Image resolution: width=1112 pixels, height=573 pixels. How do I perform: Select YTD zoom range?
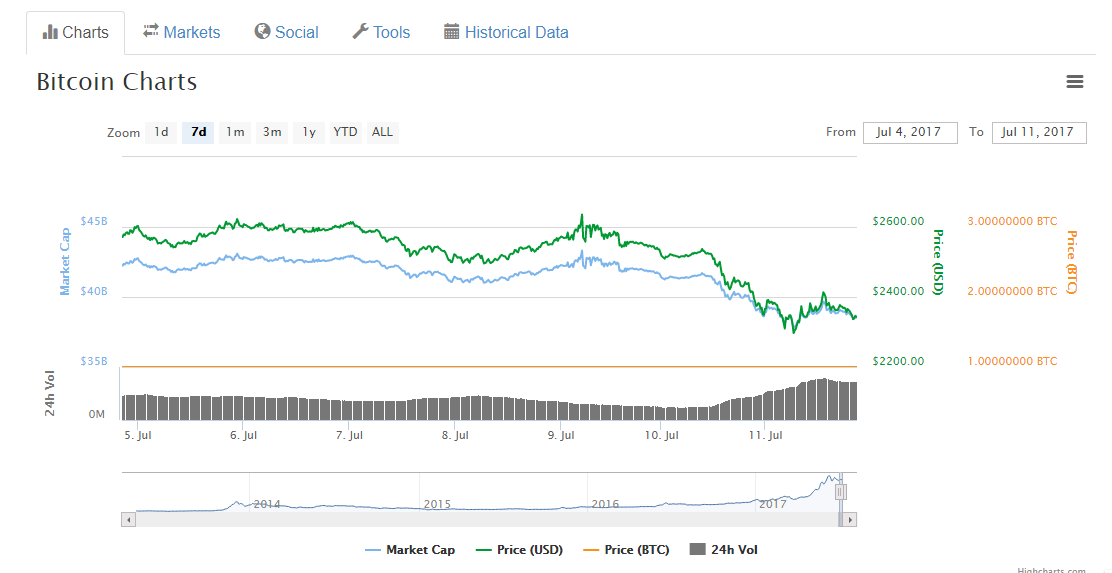346,133
